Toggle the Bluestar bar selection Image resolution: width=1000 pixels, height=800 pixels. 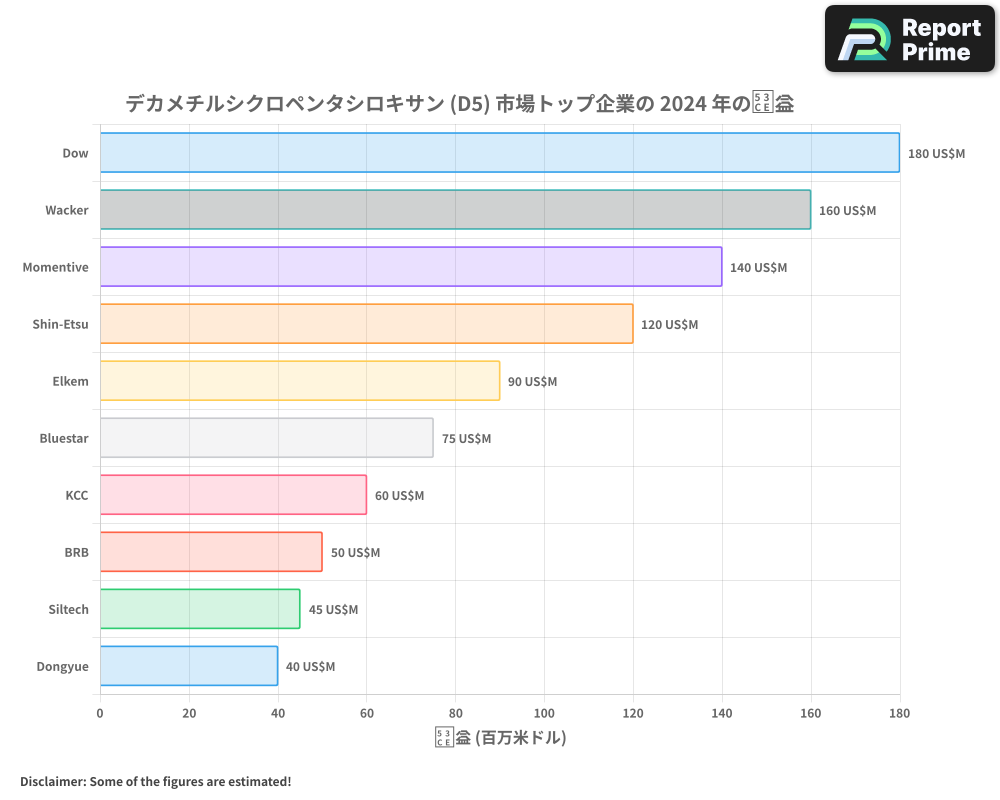pyautogui.click(x=265, y=438)
